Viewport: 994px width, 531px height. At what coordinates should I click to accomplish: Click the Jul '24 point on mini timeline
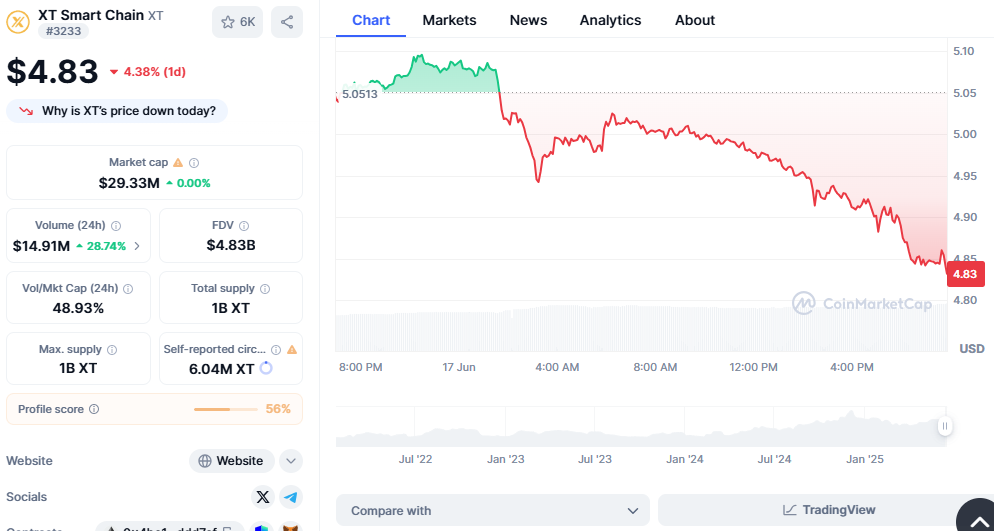tap(774, 459)
